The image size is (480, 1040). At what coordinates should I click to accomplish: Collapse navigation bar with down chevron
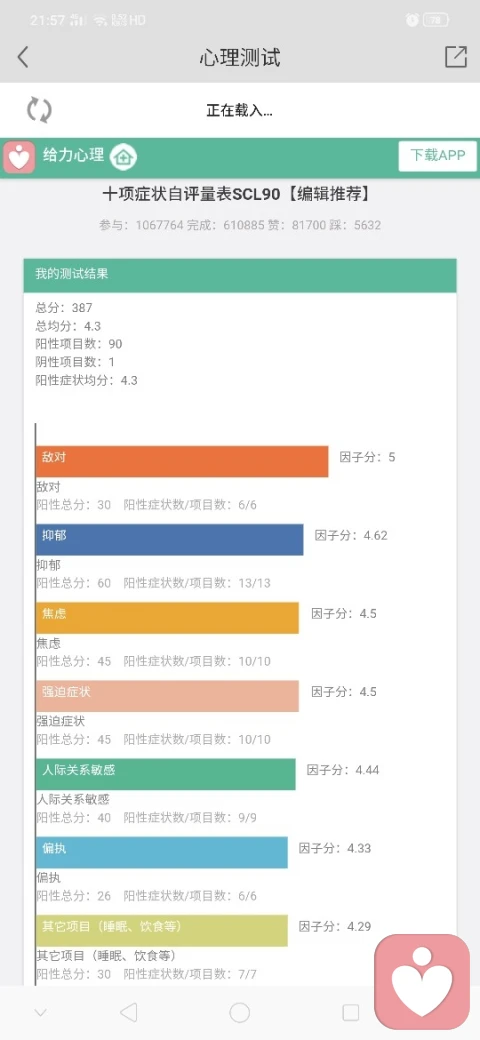tap(40, 1013)
